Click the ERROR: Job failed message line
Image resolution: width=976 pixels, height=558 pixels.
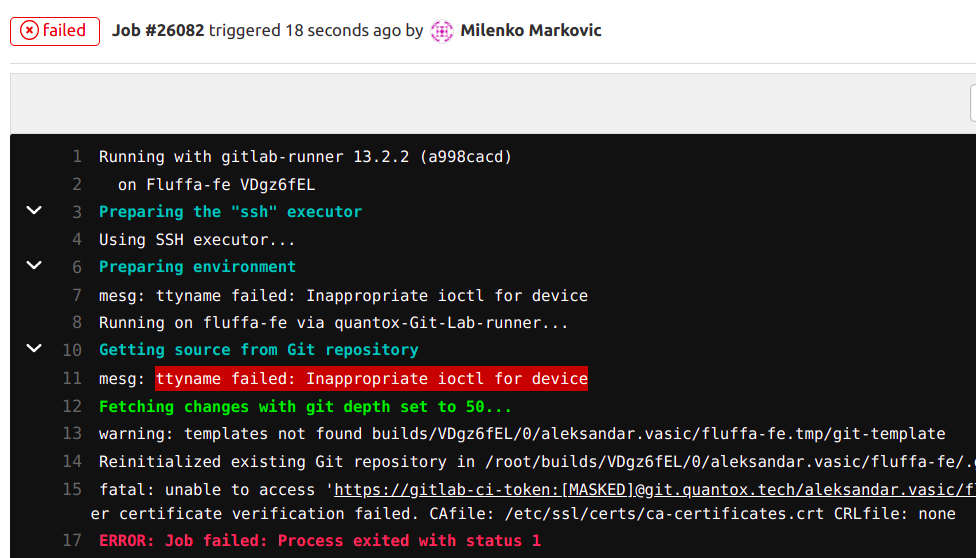point(319,541)
